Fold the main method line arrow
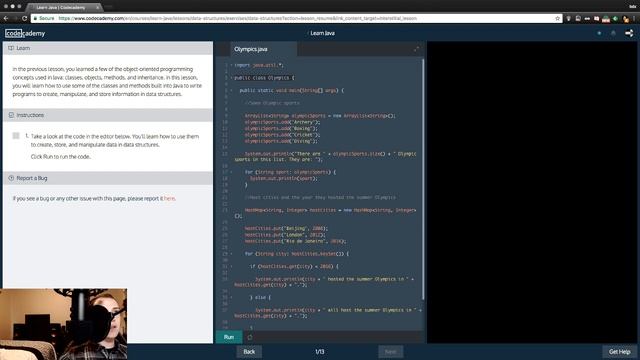This screenshot has height=360, width=640. (x=231, y=90)
